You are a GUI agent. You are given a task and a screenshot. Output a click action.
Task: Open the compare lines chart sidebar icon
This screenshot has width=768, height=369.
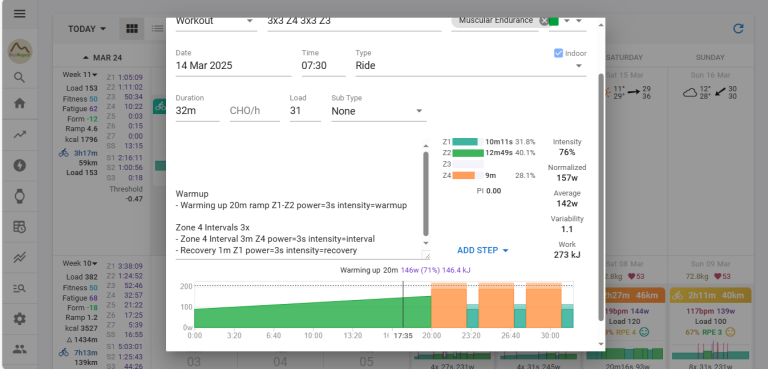(x=20, y=257)
